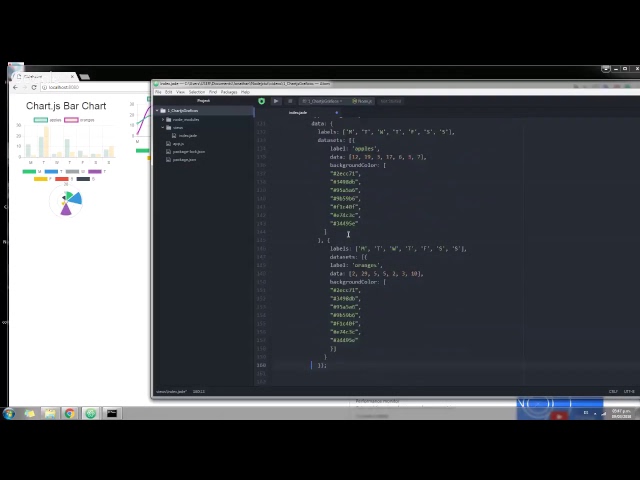The width and height of the screenshot is (640, 480).
Task: Click the green shield icon in Atom toolbar
Action: (262, 101)
